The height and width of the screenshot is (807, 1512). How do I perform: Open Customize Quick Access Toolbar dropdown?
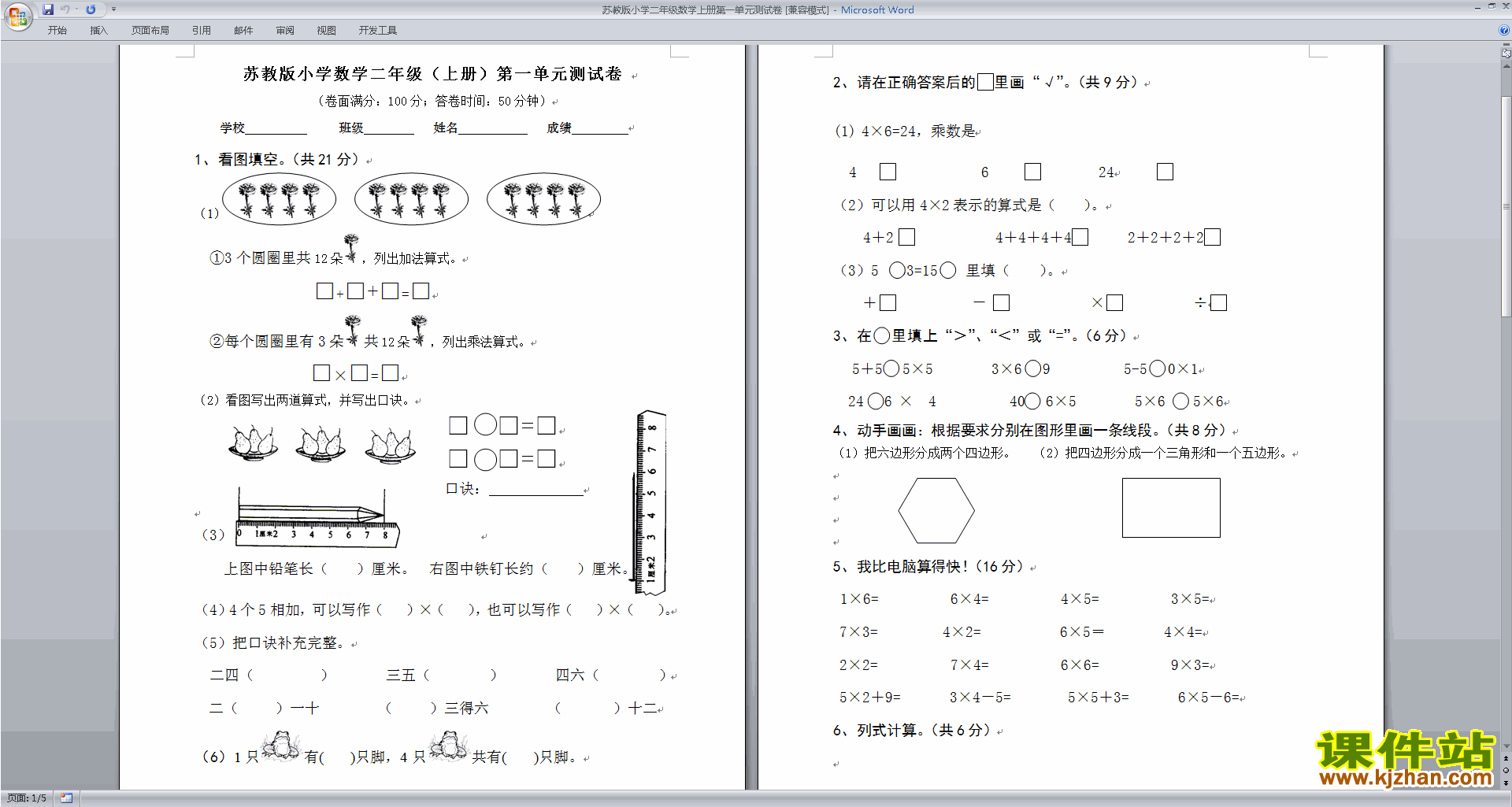113,9
